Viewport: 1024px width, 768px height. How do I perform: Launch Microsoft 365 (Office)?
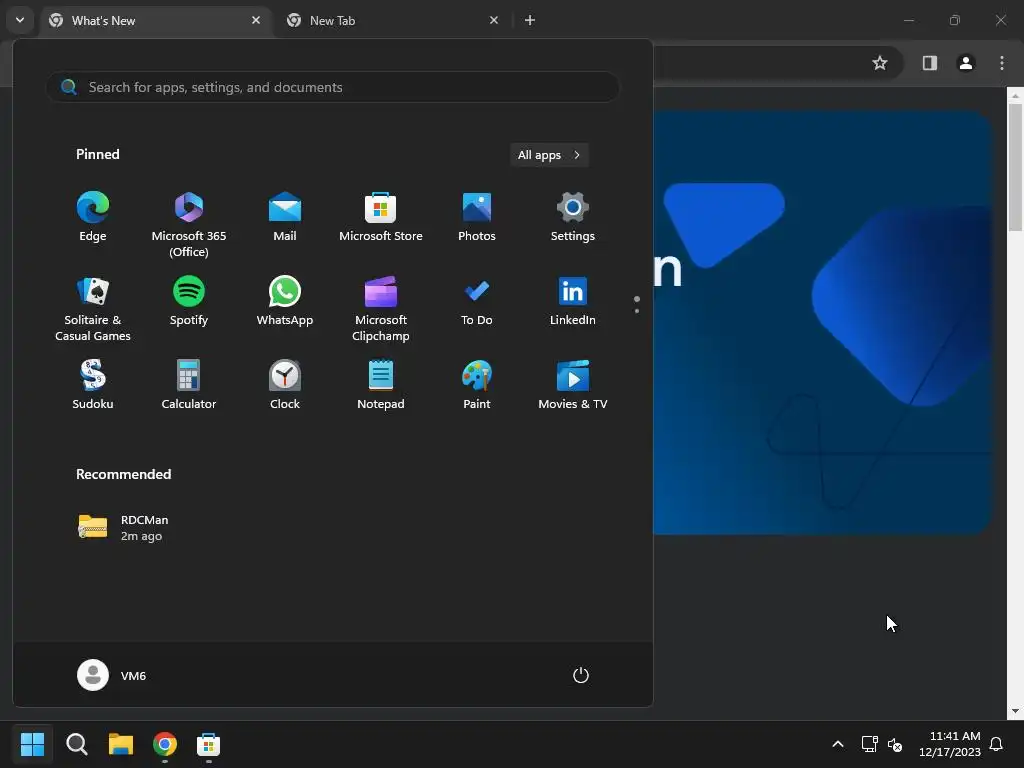[189, 225]
